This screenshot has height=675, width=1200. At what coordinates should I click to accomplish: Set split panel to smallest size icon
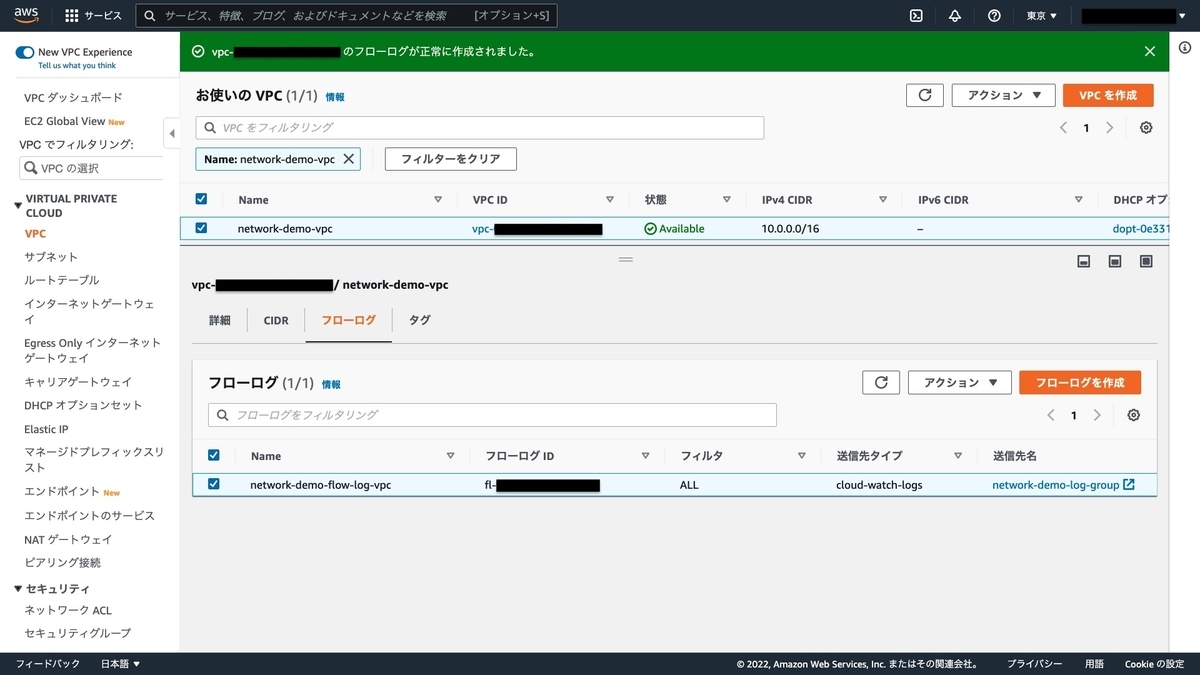pos(1083,261)
